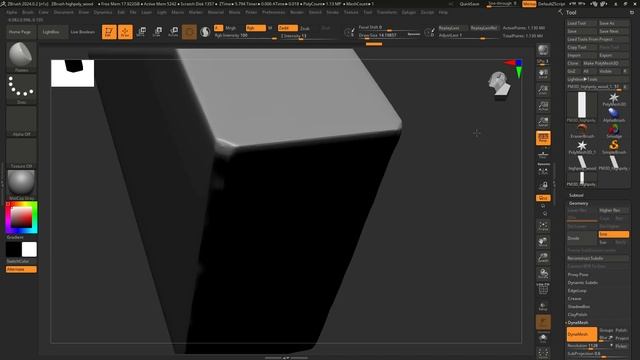Activate the Rotate transform icon
The height and width of the screenshot is (360, 640).
[x=173, y=32]
